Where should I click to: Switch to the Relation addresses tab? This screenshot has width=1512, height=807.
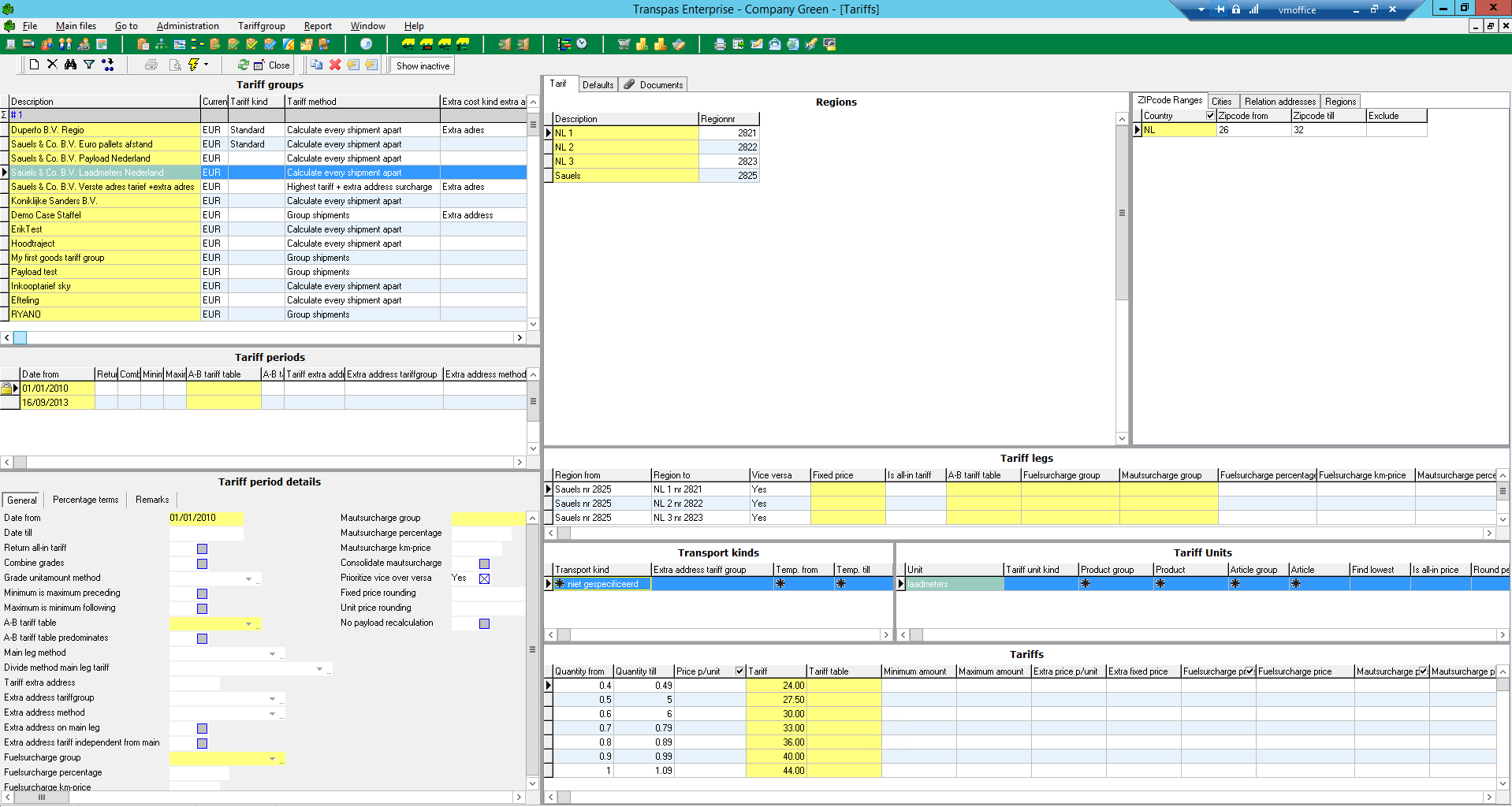pyautogui.click(x=1279, y=101)
